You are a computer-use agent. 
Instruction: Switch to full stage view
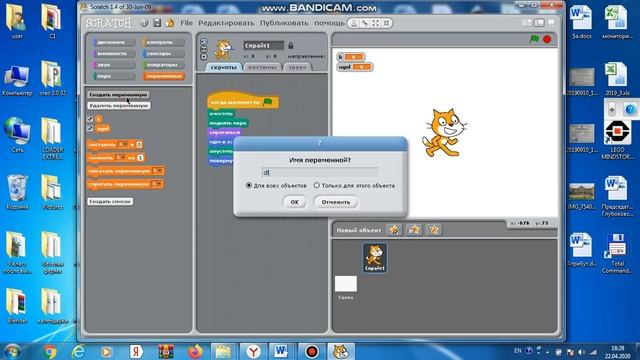click(539, 22)
